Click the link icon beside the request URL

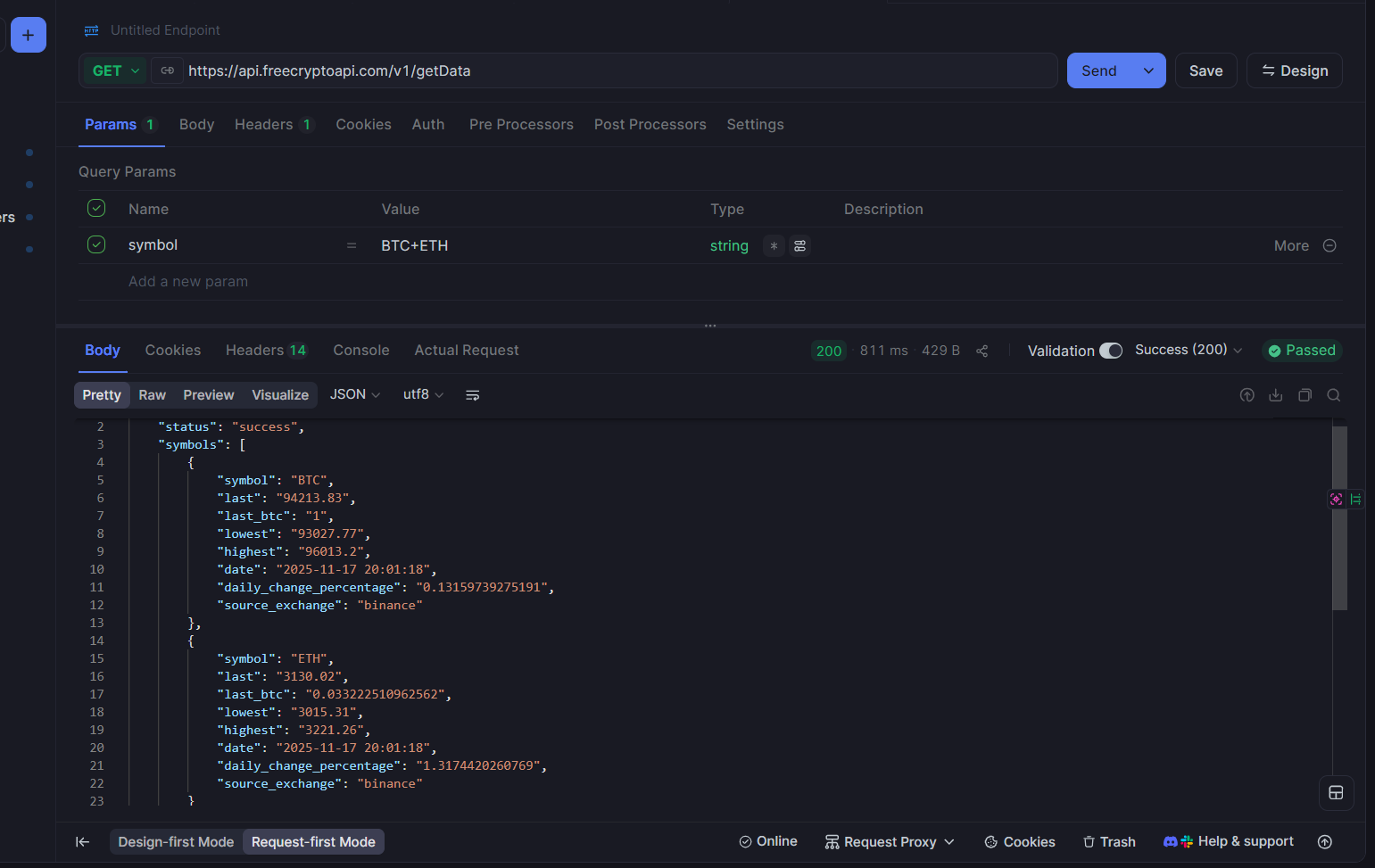[x=167, y=70]
